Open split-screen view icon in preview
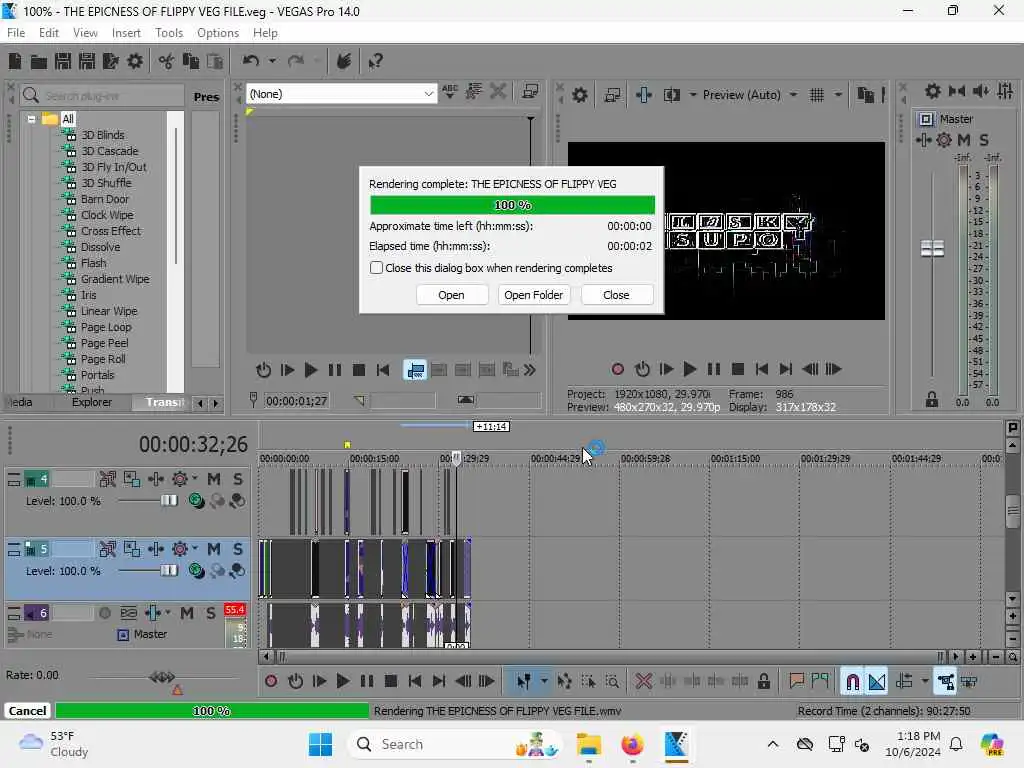Image resolution: width=1024 pixels, height=768 pixels. (x=671, y=95)
